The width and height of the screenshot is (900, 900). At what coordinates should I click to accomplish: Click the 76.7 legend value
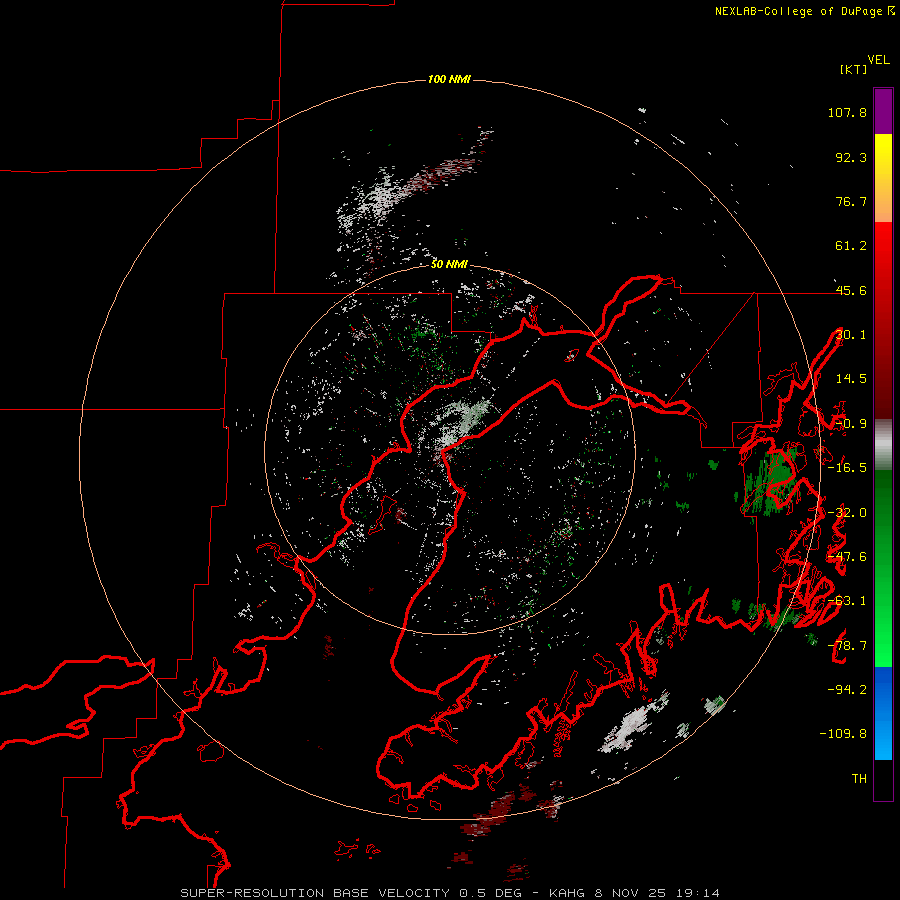tap(851, 201)
